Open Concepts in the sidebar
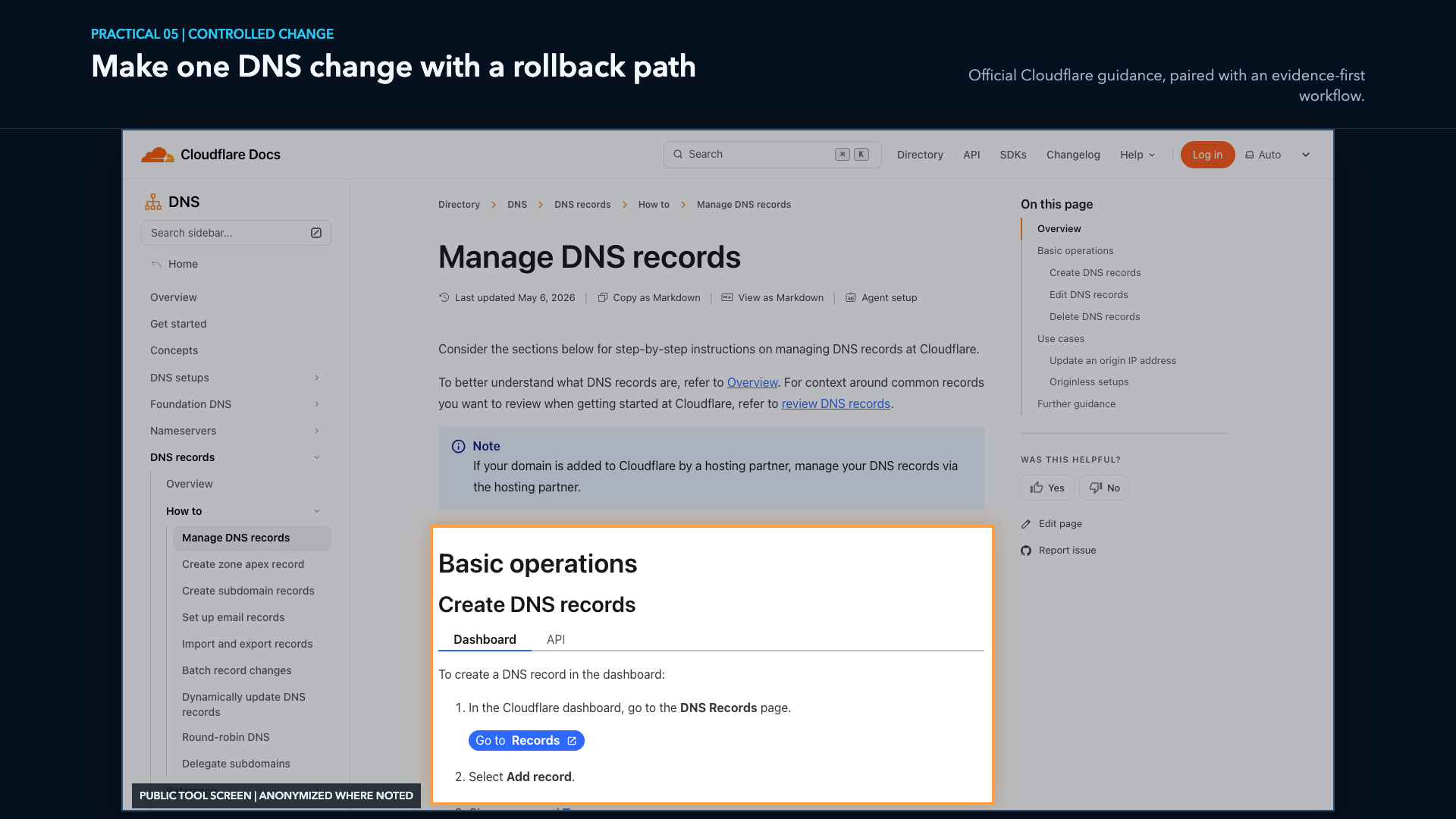Viewport: 1456px width, 819px height. [x=174, y=350]
